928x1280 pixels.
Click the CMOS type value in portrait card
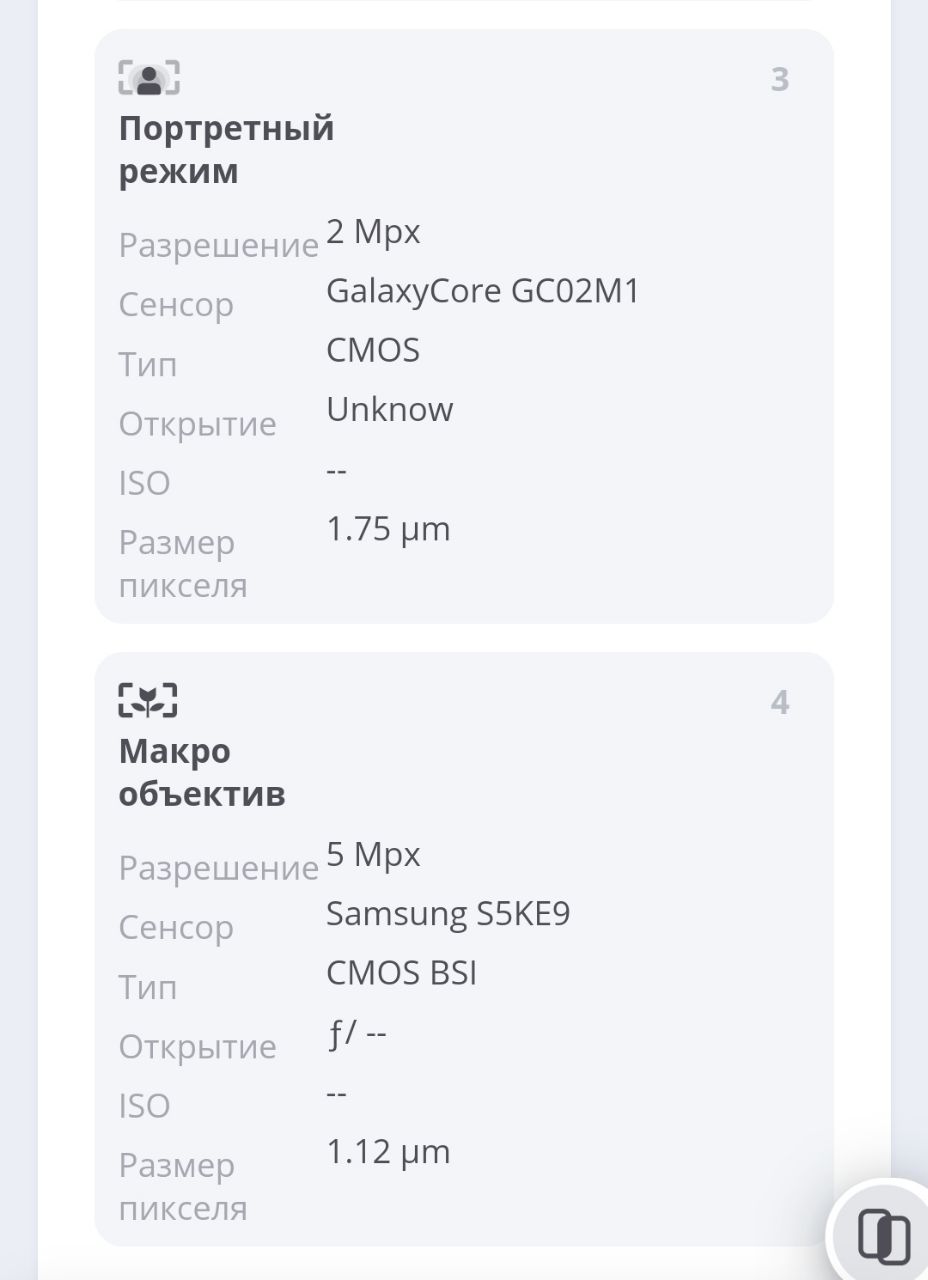coord(373,351)
